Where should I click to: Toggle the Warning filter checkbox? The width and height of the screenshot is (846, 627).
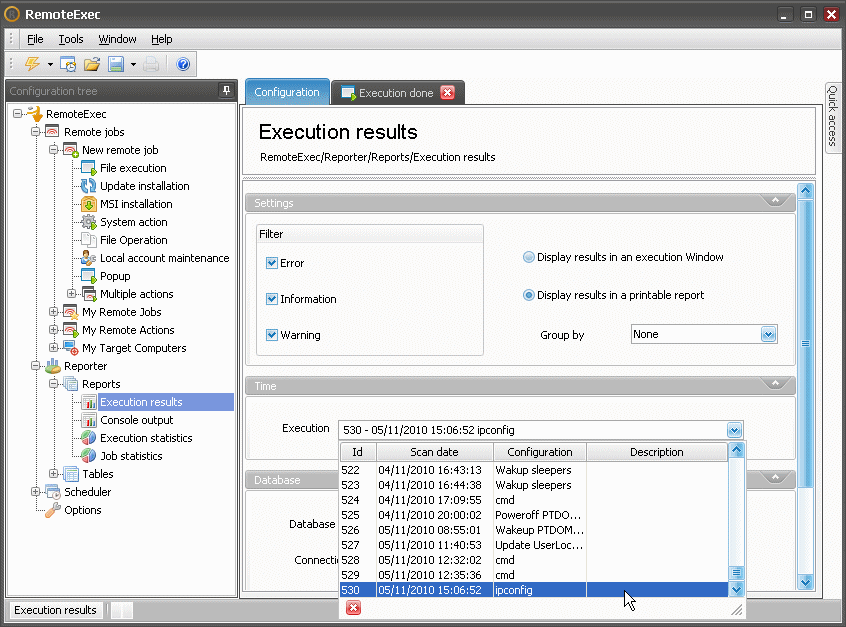click(x=272, y=335)
